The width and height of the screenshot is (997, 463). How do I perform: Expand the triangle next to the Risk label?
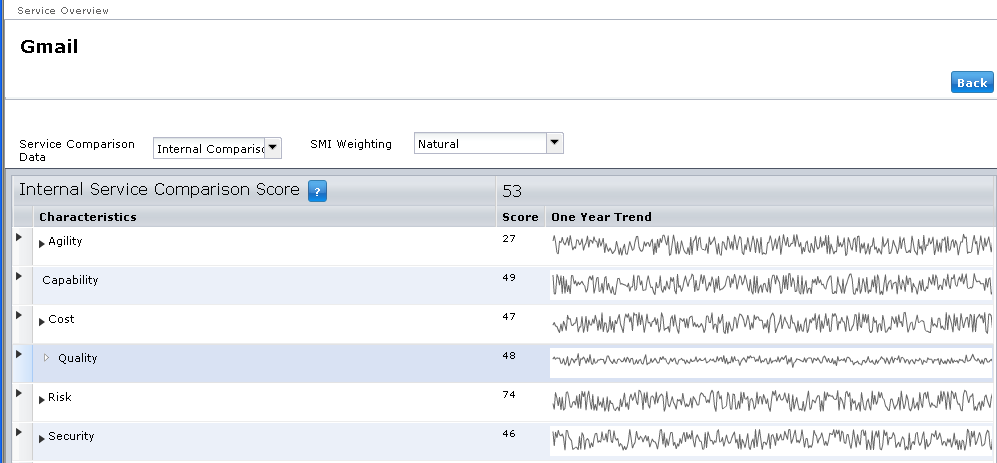(x=42, y=399)
